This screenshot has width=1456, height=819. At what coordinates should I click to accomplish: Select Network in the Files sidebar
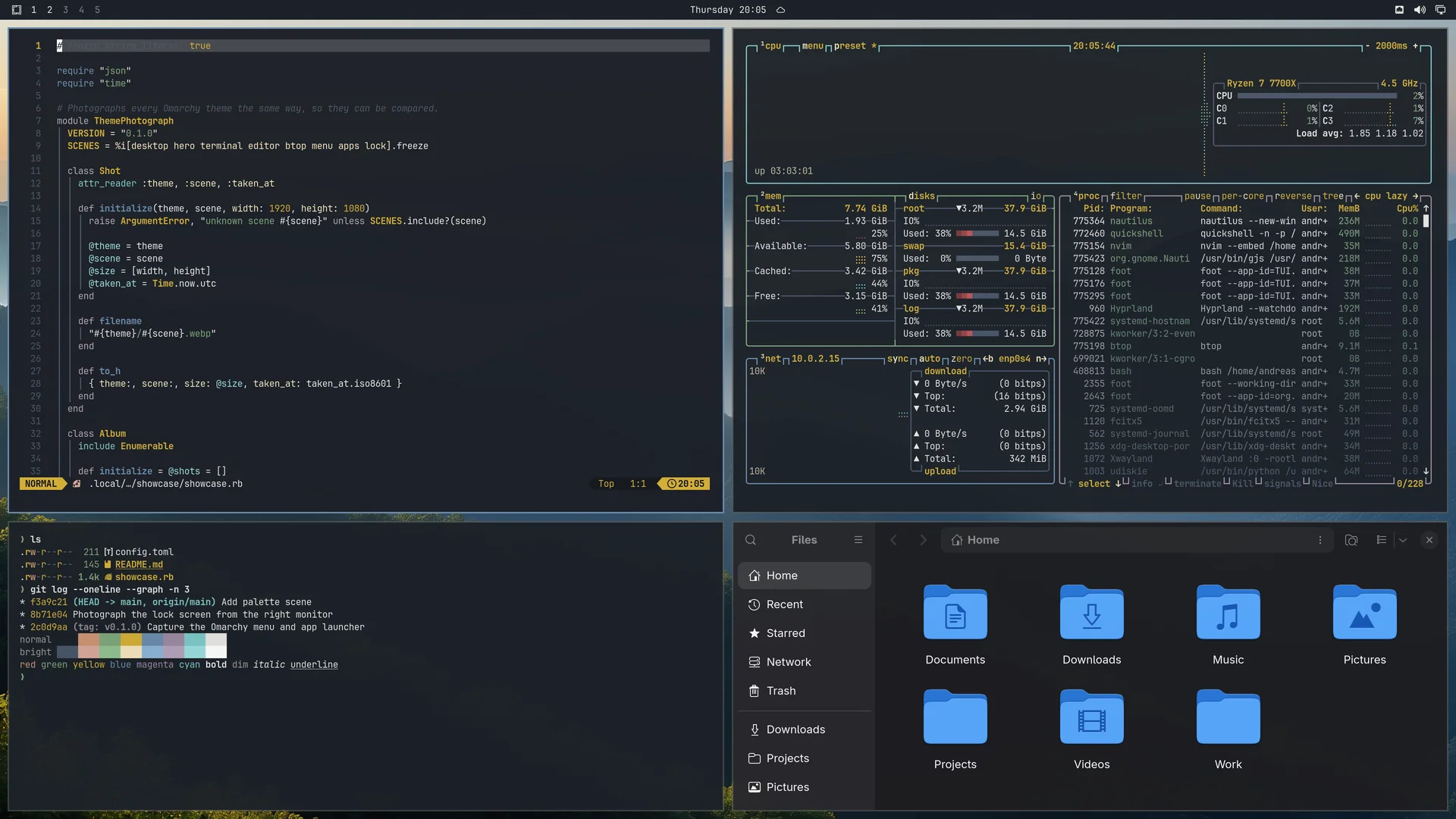click(805, 662)
